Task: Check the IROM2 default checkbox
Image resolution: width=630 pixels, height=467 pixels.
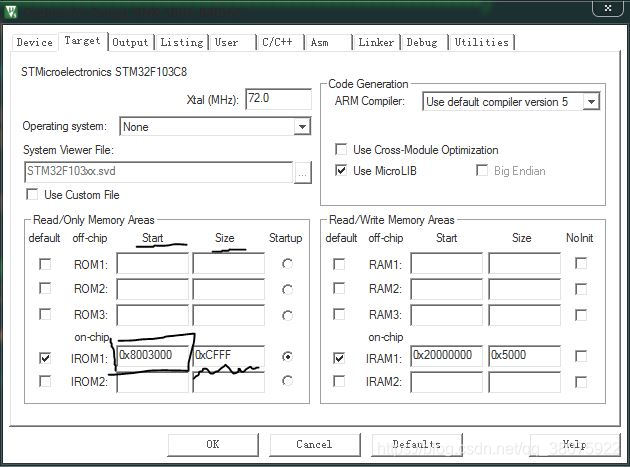Action: click(x=45, y=381)
